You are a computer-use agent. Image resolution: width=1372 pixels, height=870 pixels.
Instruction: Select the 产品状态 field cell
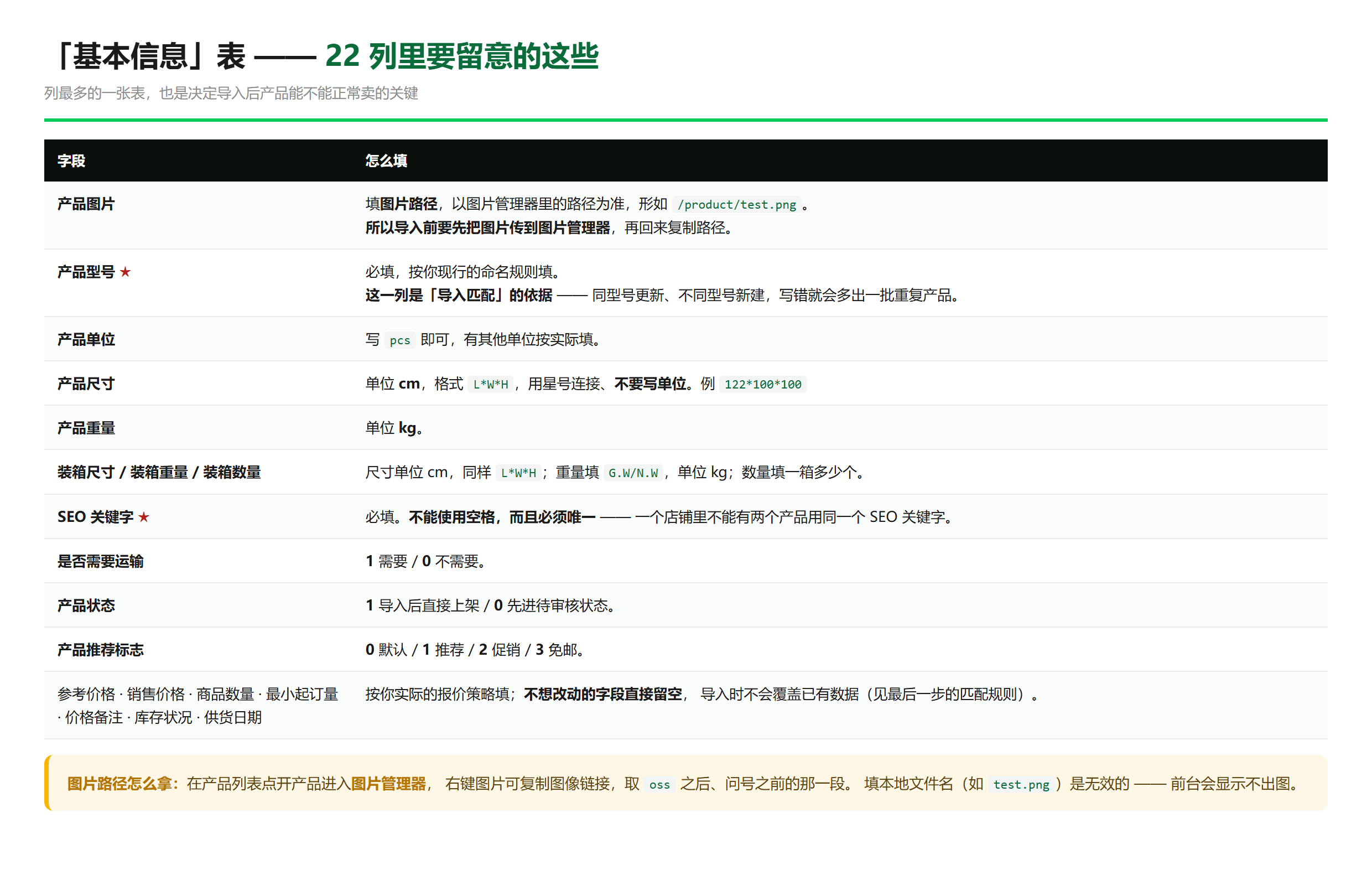[198, 605]
